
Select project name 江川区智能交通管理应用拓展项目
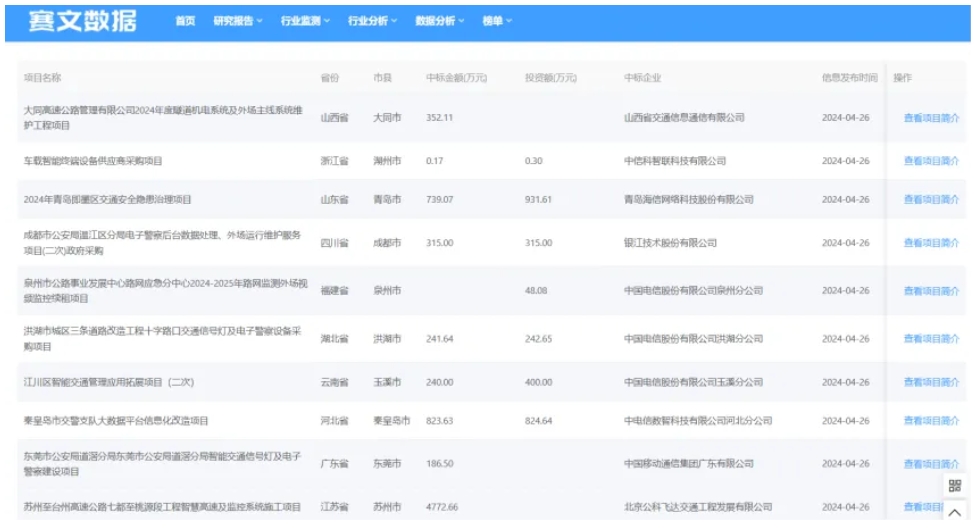[x=109, y=382]
